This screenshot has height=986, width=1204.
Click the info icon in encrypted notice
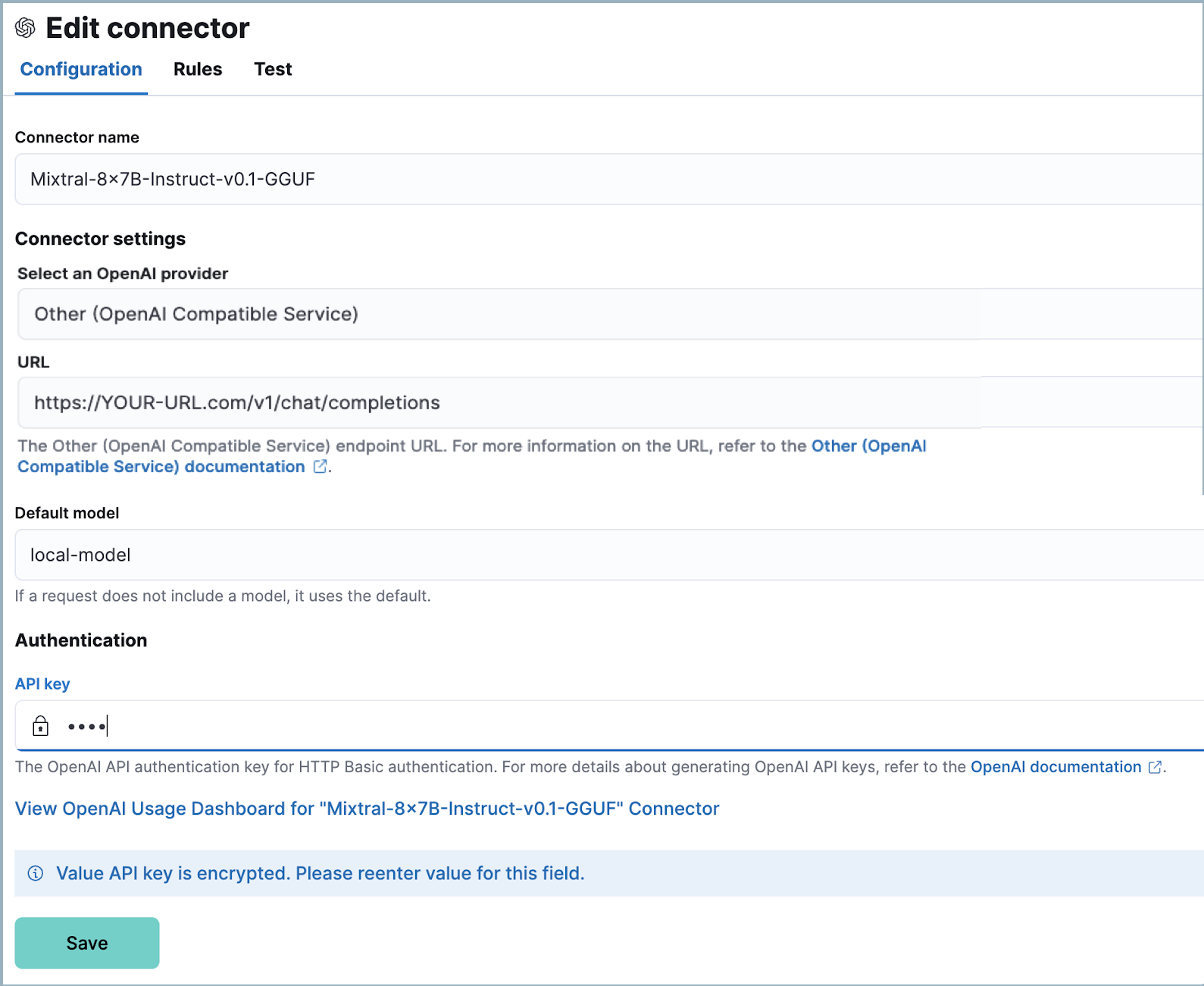coord(36,873)
